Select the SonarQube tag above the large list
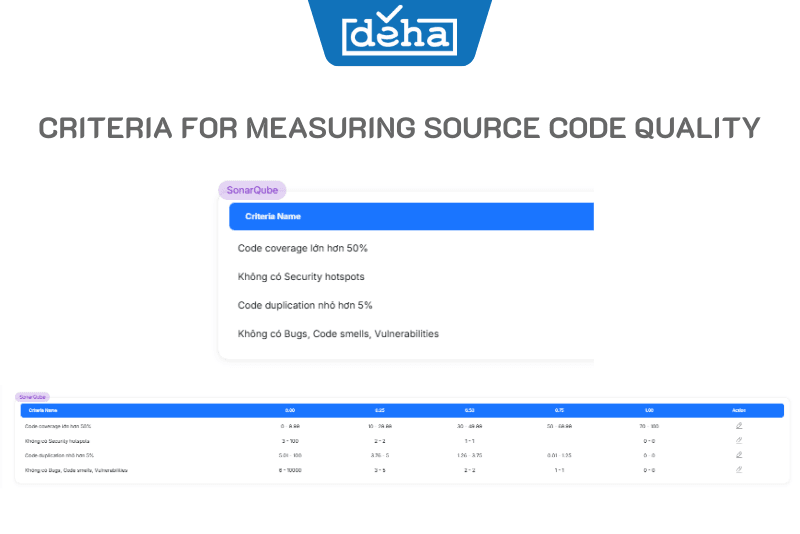Image resolution: width=800 pixels, height=534 pixels. tap(252, 190)
